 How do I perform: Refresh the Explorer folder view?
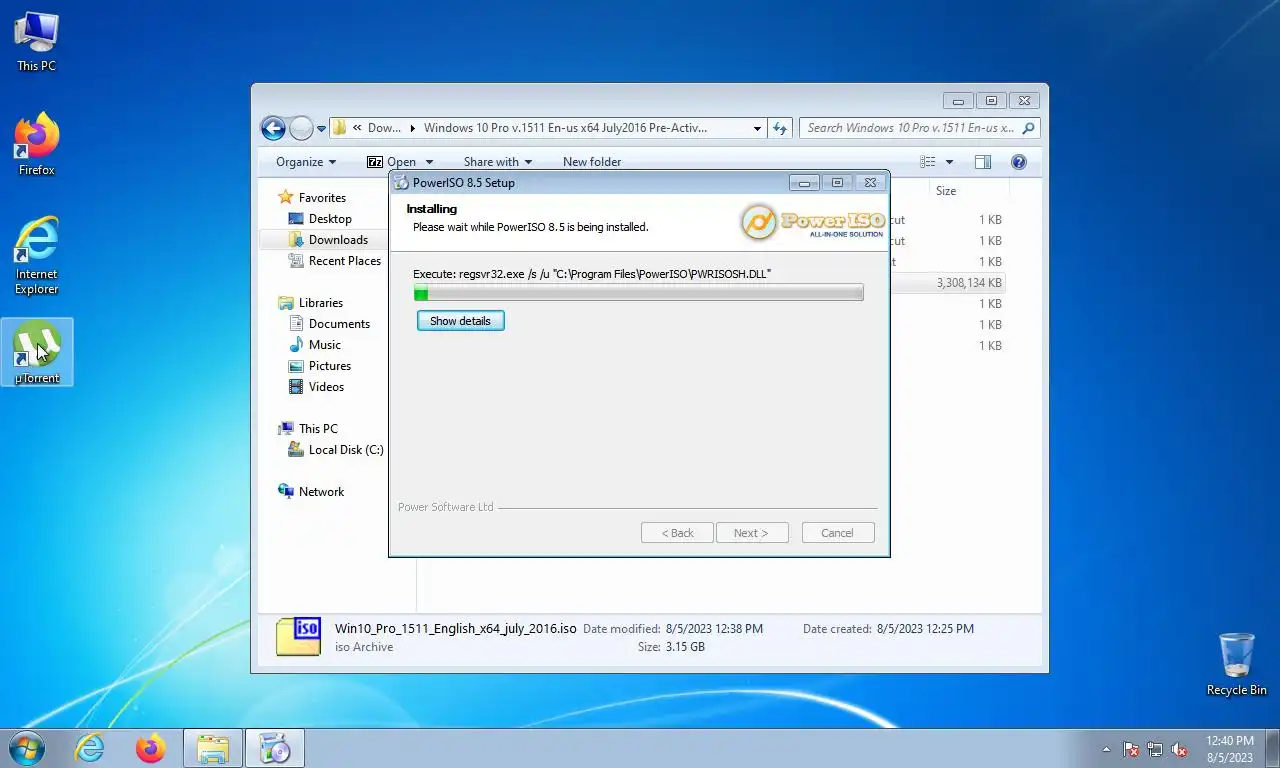tap(780, 128)
